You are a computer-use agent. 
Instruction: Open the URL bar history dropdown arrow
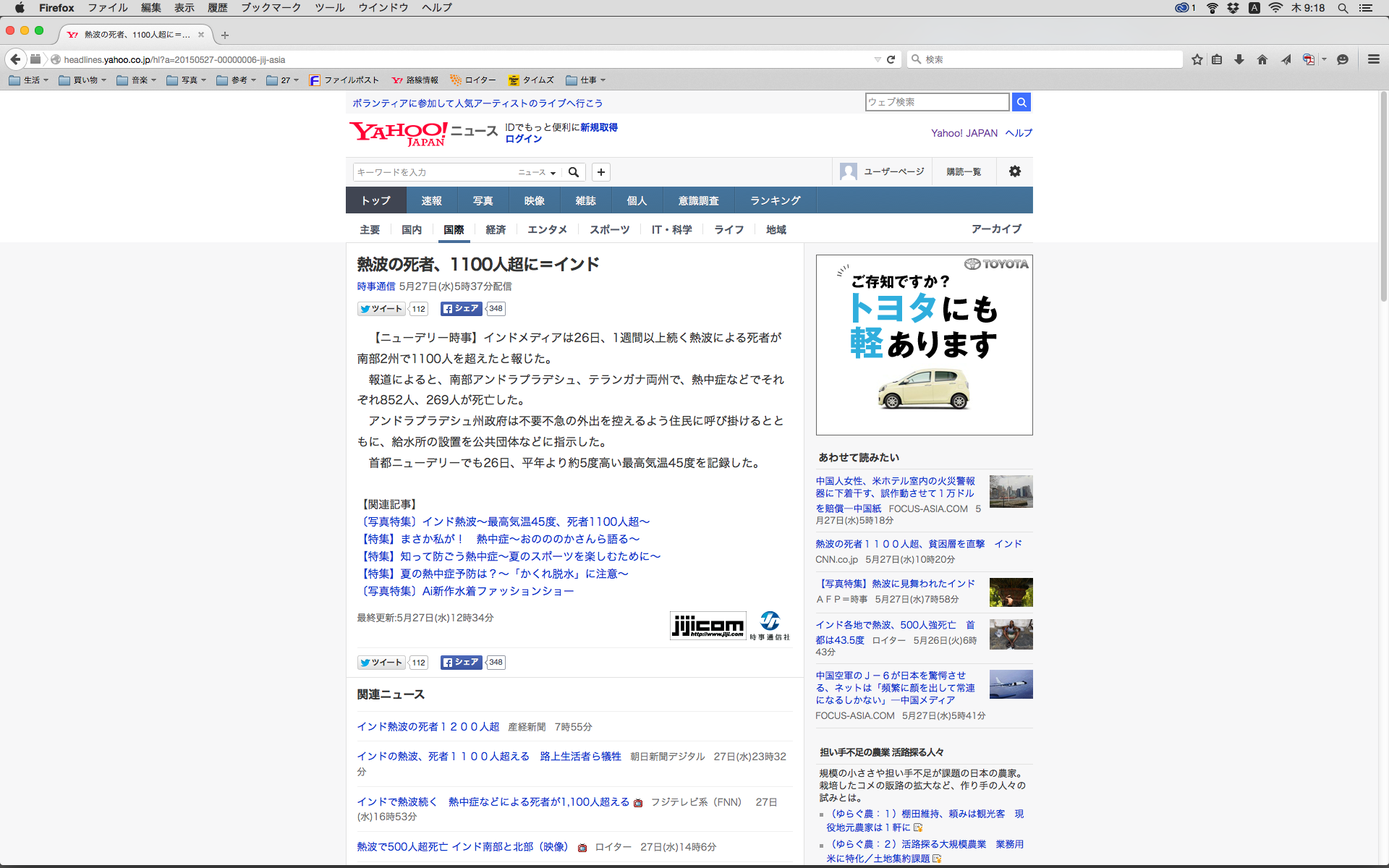tap(877, 59)
